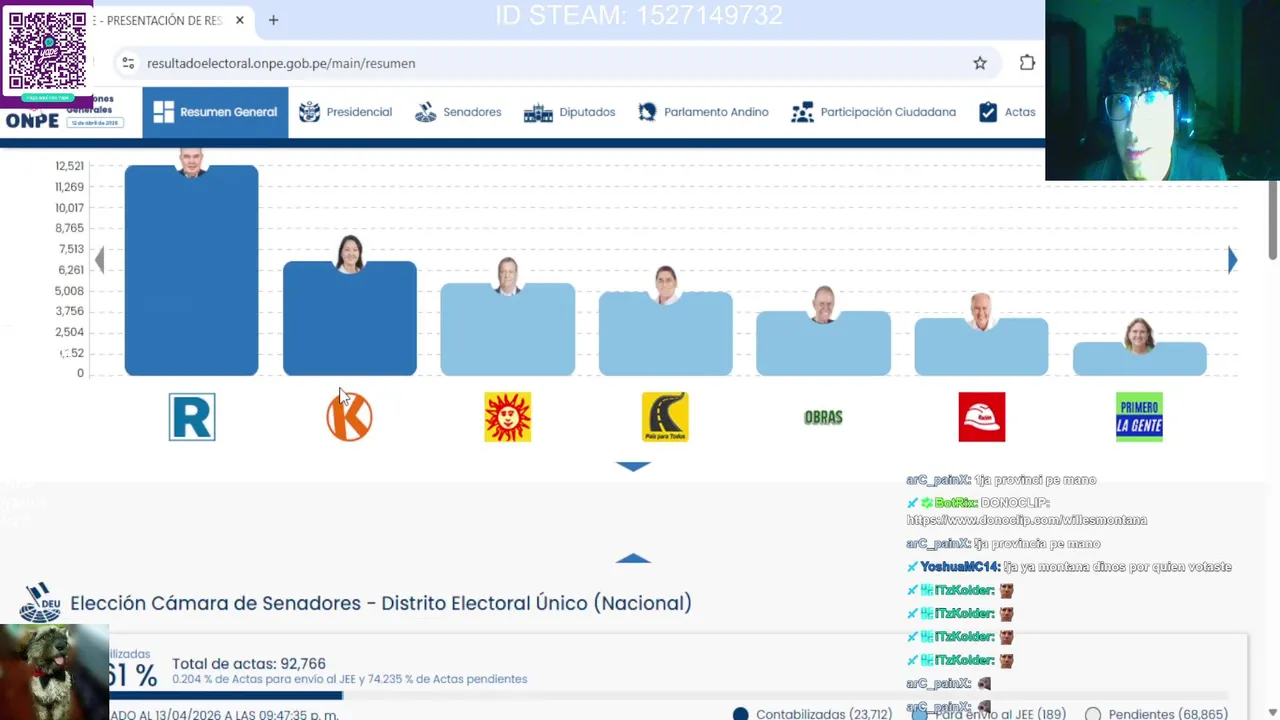Click the Actas checkmark icon
Viewport: 1280px width, 720px height.
pos(988,112)
